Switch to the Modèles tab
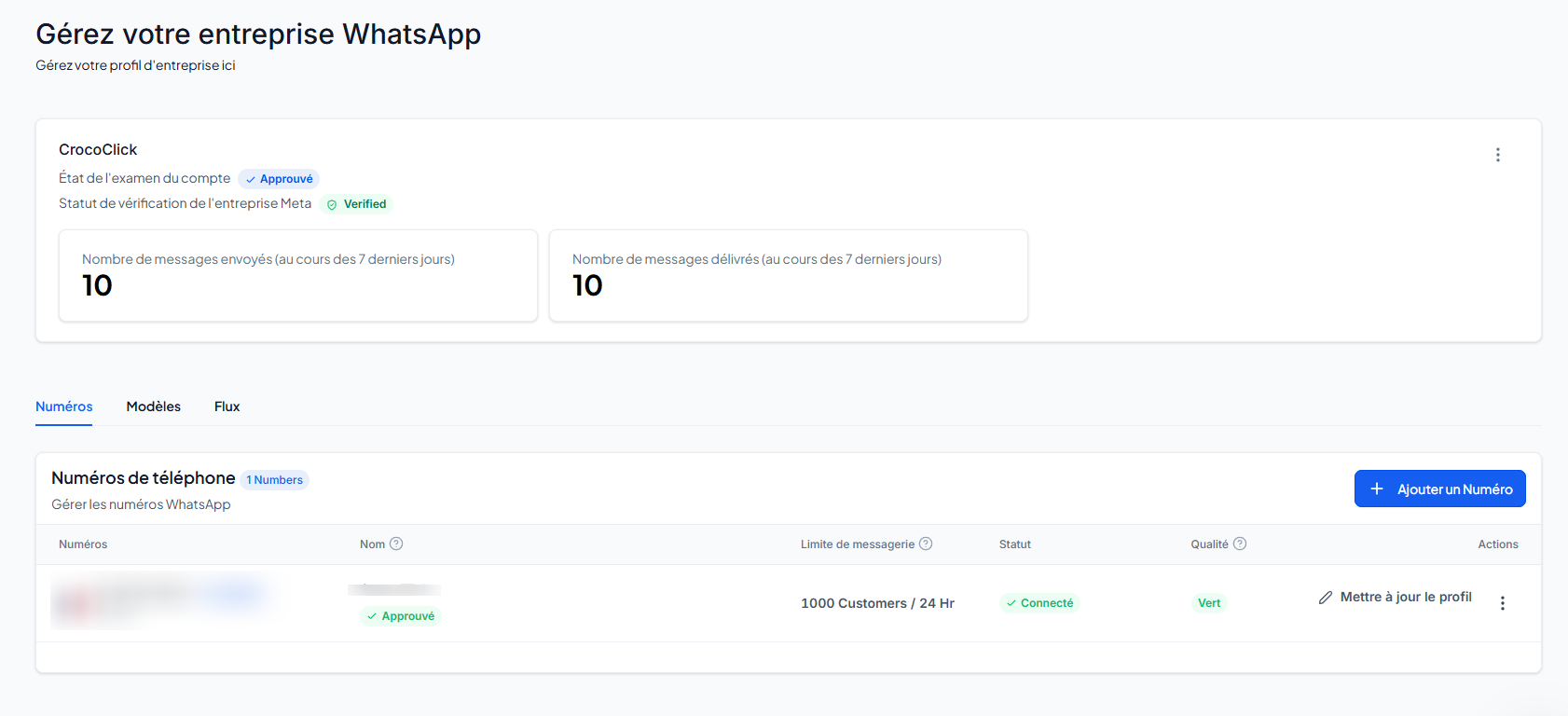 (154, 406)
